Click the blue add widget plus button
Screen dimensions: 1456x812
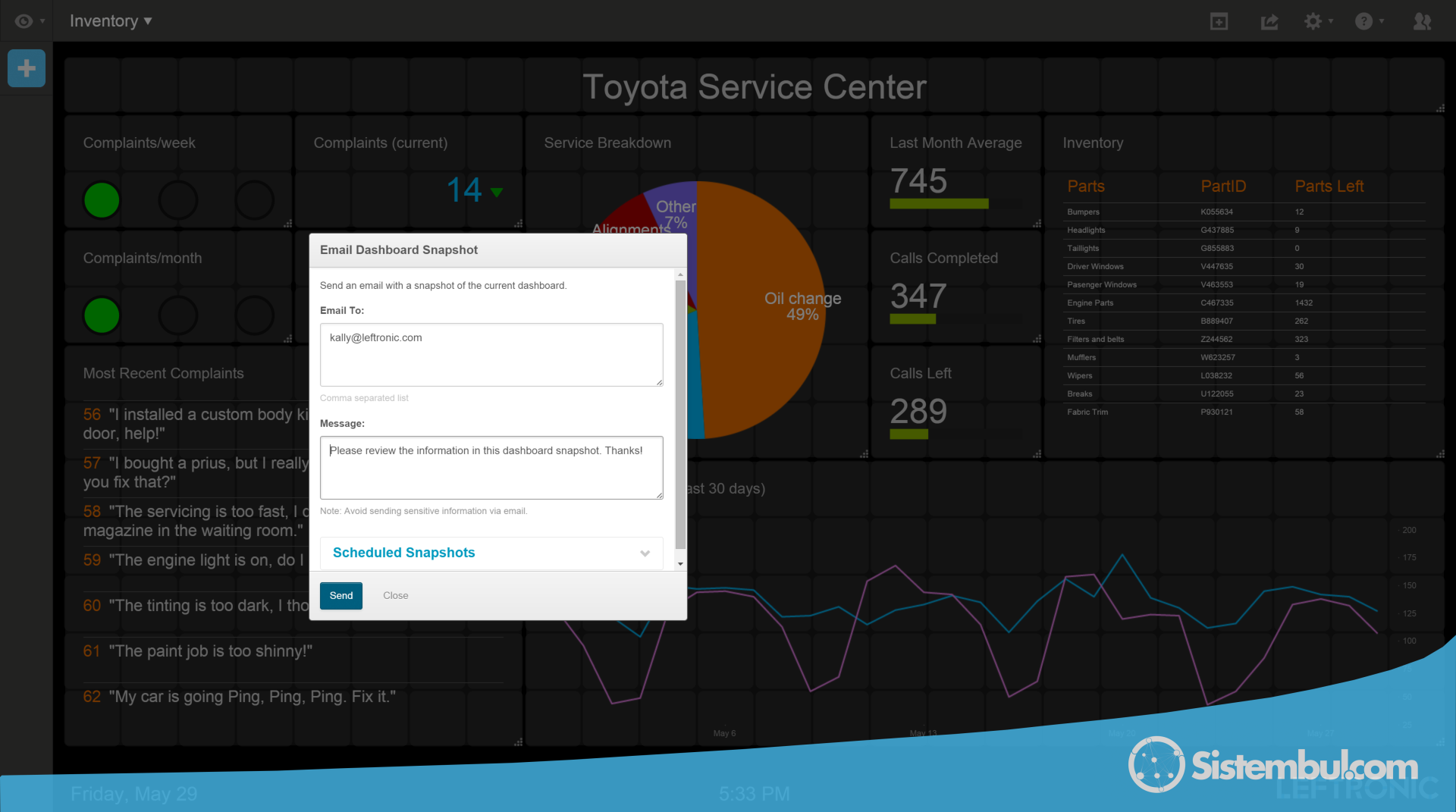click(x=27, y=68)
